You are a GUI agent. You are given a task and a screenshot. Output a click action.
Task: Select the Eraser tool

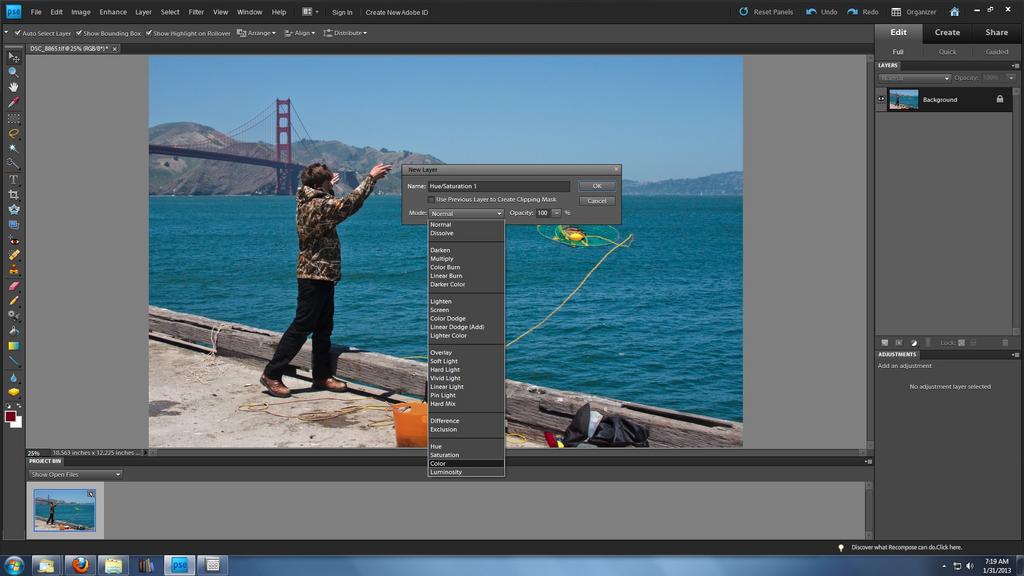(13, 285)
